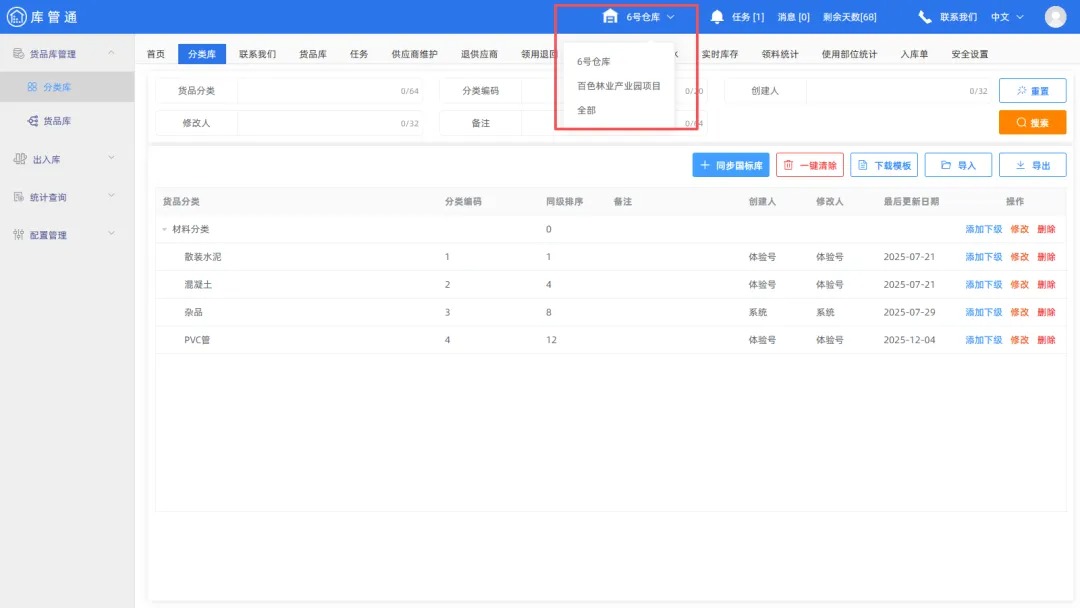Screen dimensions: 1080x608
Task: Click the warehouse icon before 6号仓库
Action: tap(609, 15)
